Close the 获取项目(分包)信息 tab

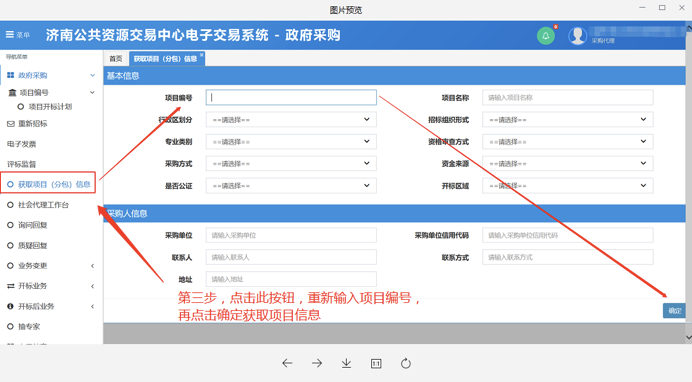pyautogui.click(x=202, y=55)
